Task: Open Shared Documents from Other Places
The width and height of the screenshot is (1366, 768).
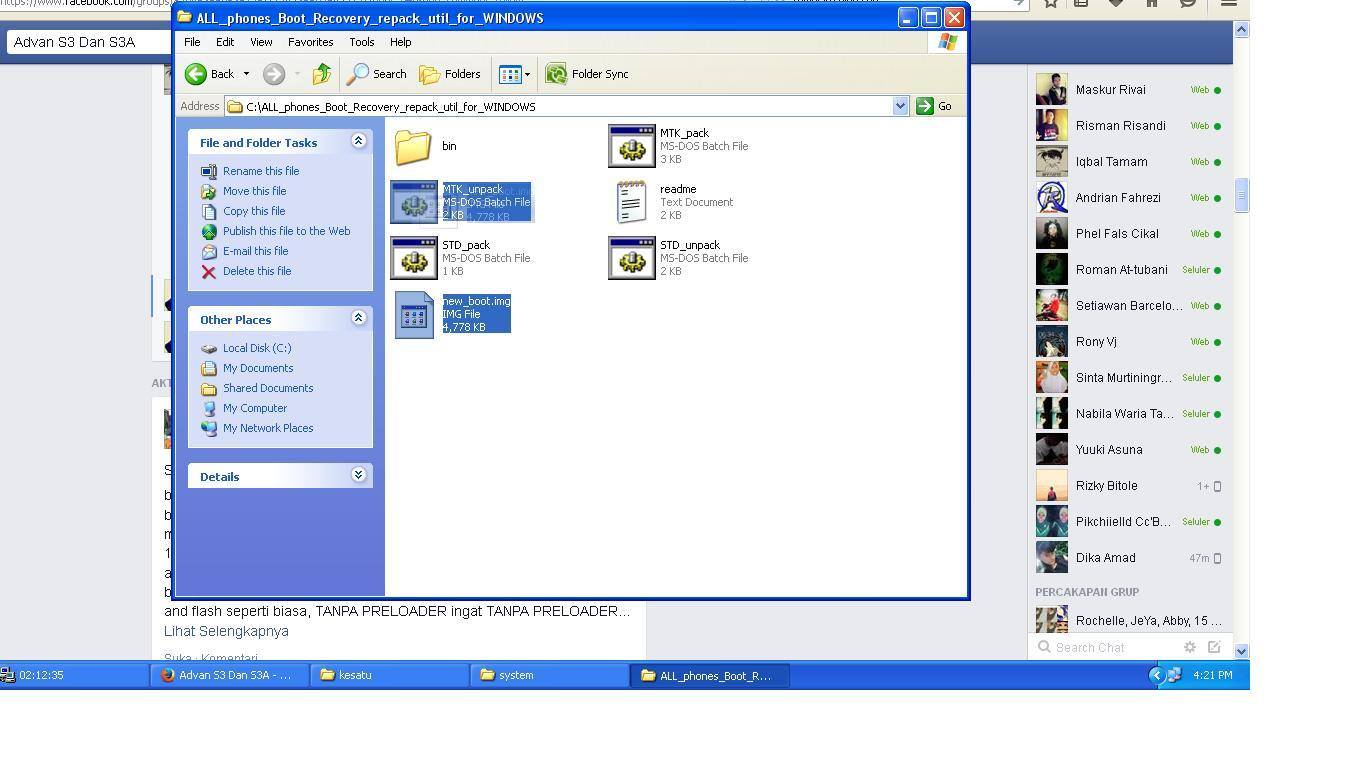Action: [x=268, y=388]
